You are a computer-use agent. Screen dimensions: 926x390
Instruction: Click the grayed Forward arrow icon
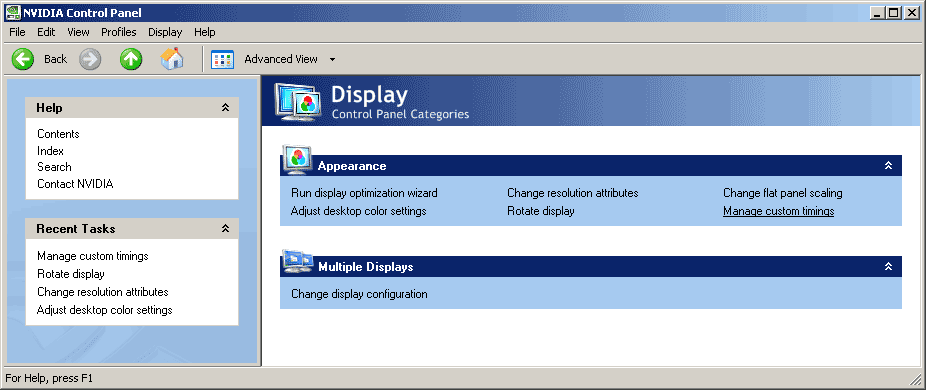90,59
